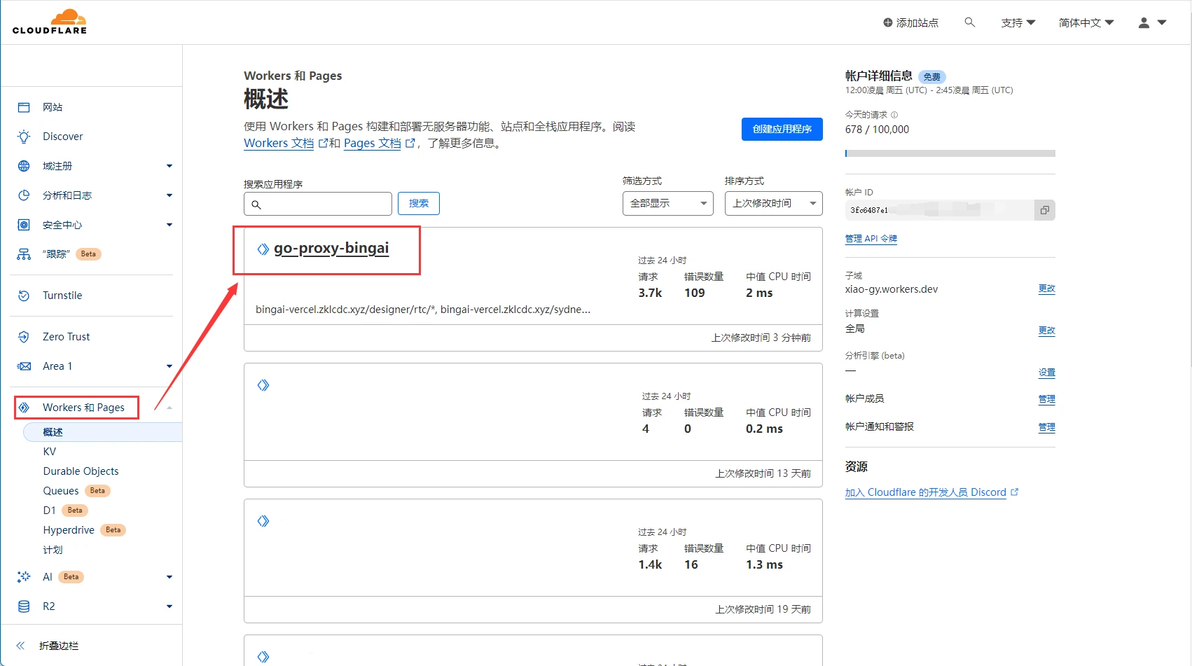1192x666 pixels.
Task: Expand the Area 1 menu arrow
Action: 170,366
